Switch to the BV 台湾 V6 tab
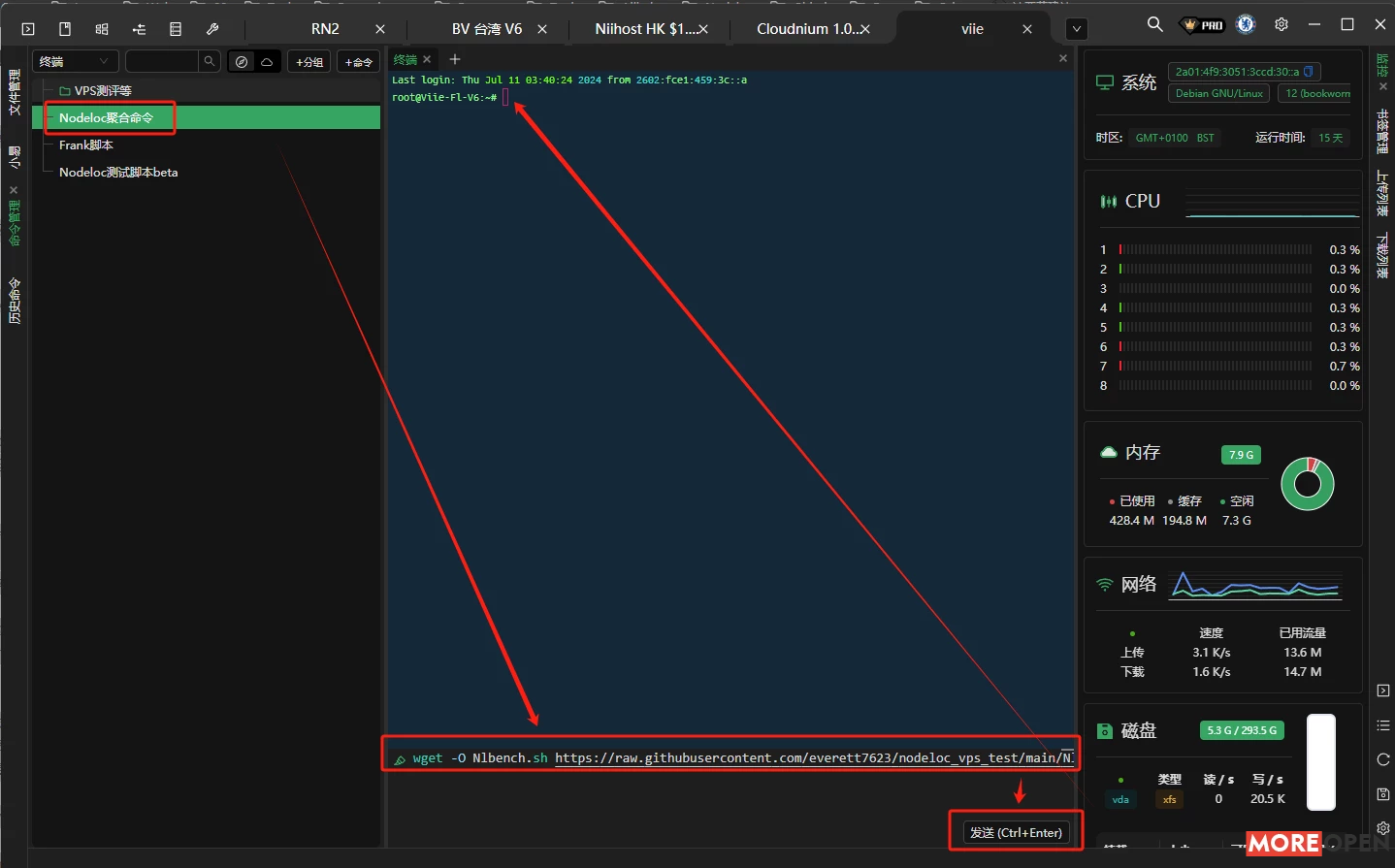1395x868 pixels. coord(485,28)
